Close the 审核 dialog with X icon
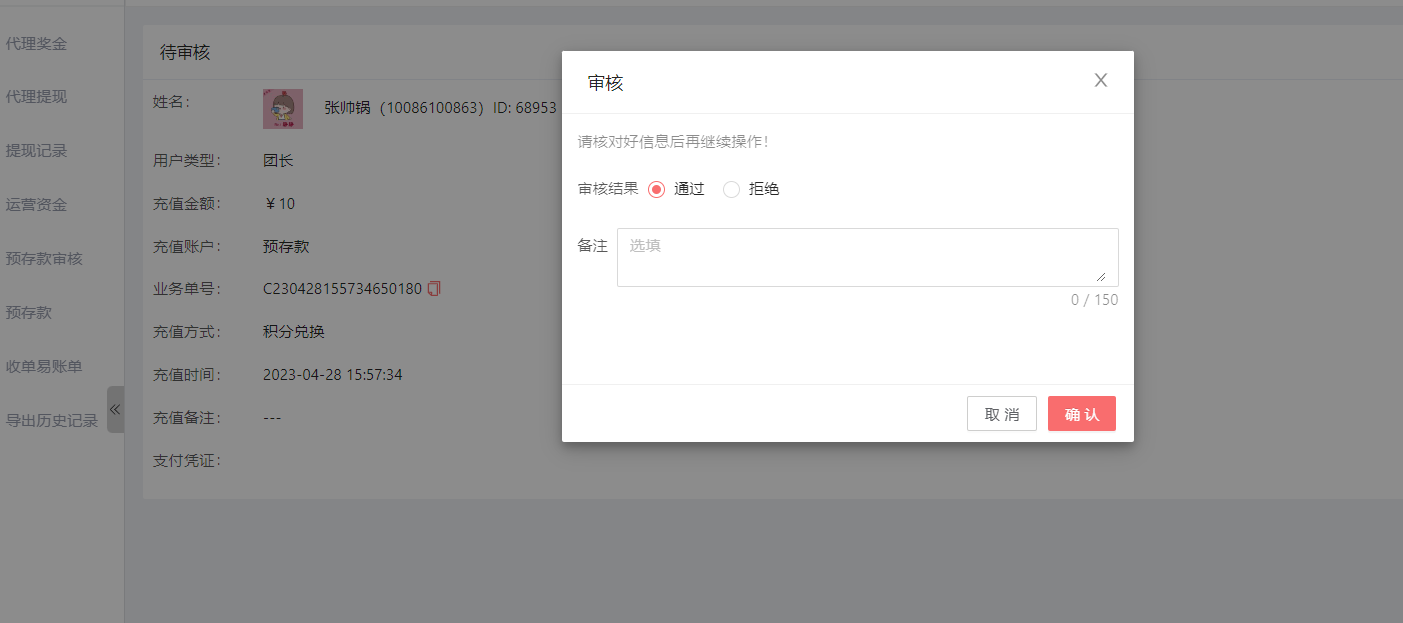Viewport: 1403px width, 623px height. (x=1100, y=81)
